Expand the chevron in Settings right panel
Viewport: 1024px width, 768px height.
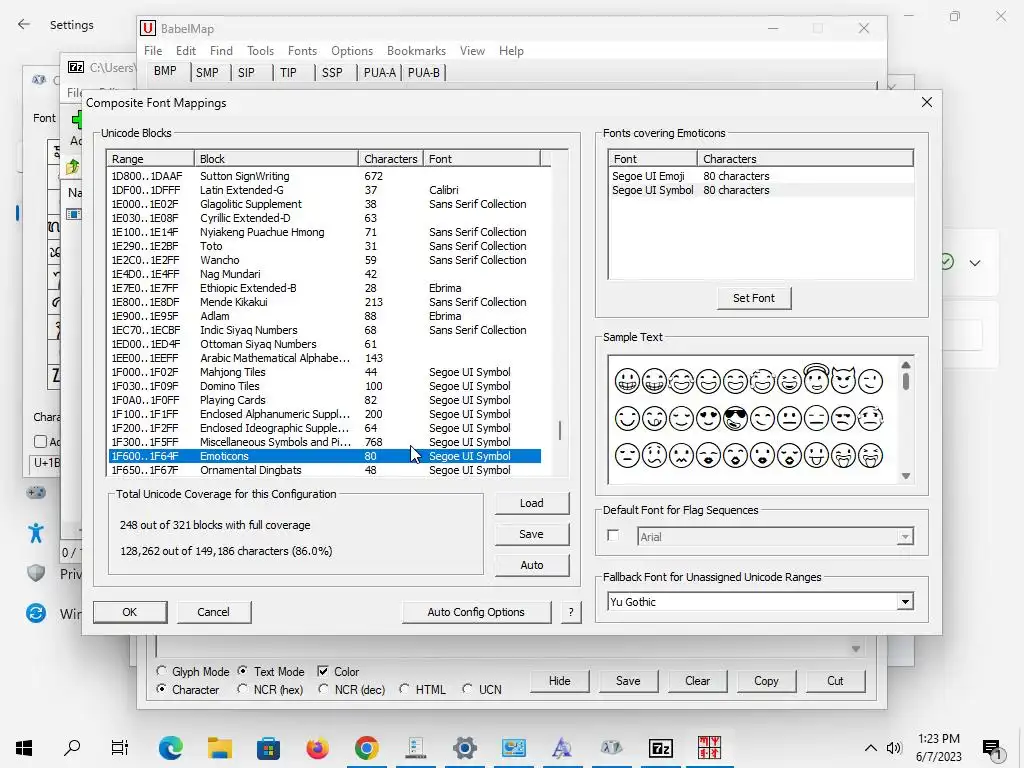[x=975, y=263]
